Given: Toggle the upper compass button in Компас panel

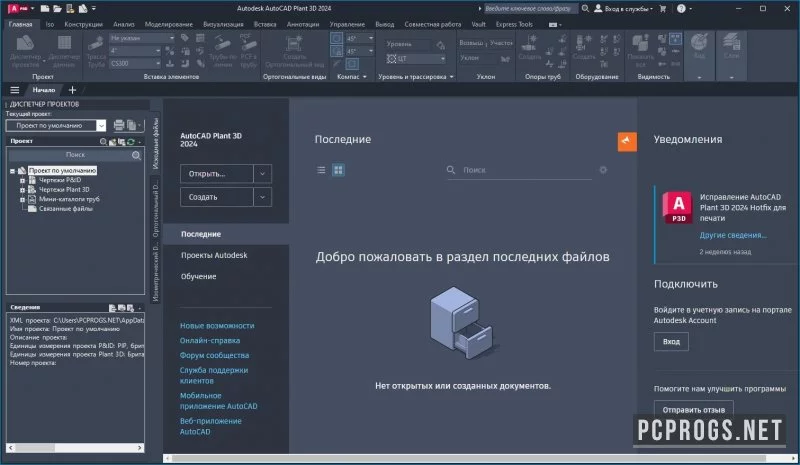Looking at the screenshot, I should tap(337, 38).
